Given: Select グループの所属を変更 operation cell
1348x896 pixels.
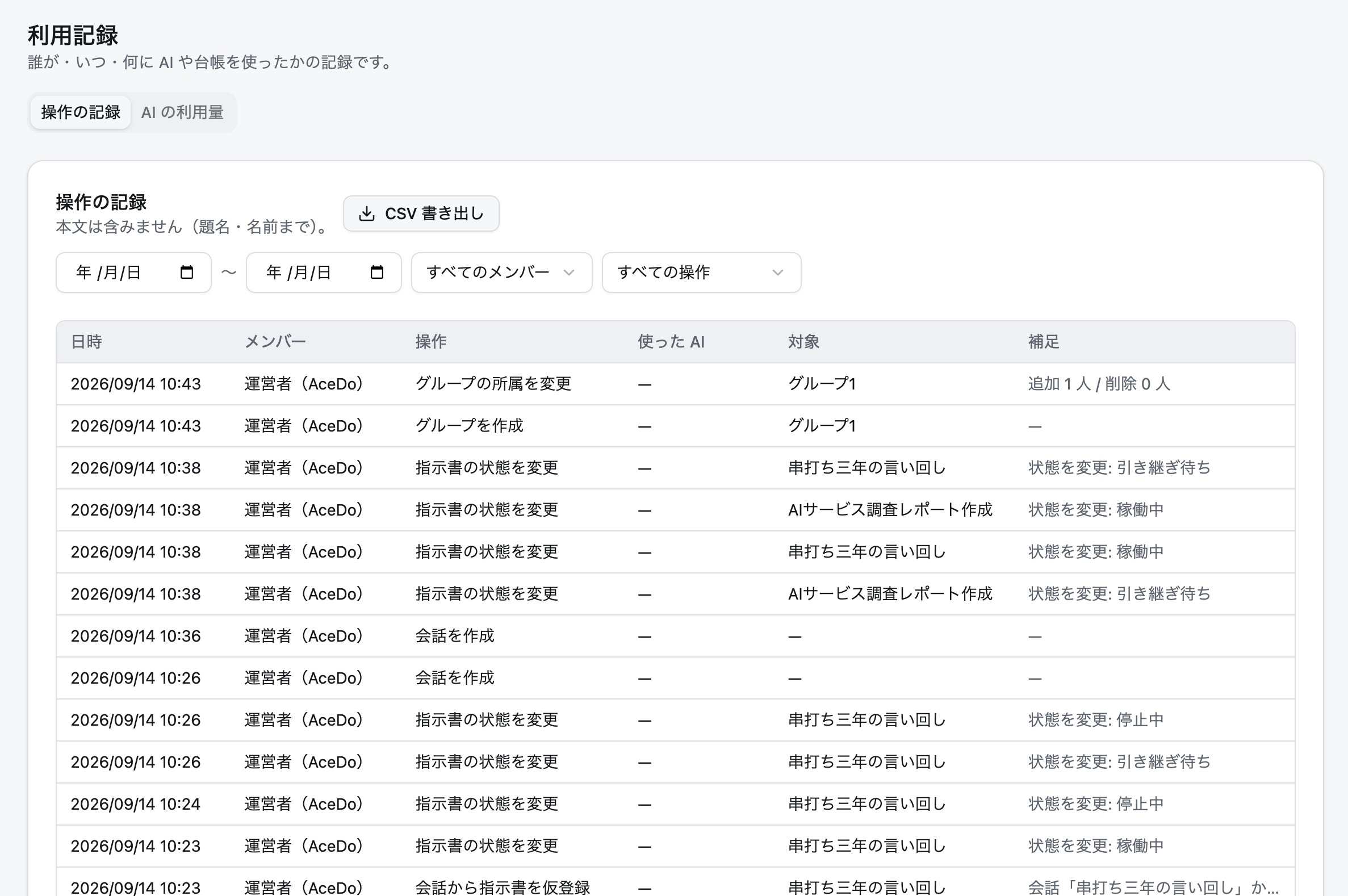Looking at the screenshot, I should click(x=493, y=383).
